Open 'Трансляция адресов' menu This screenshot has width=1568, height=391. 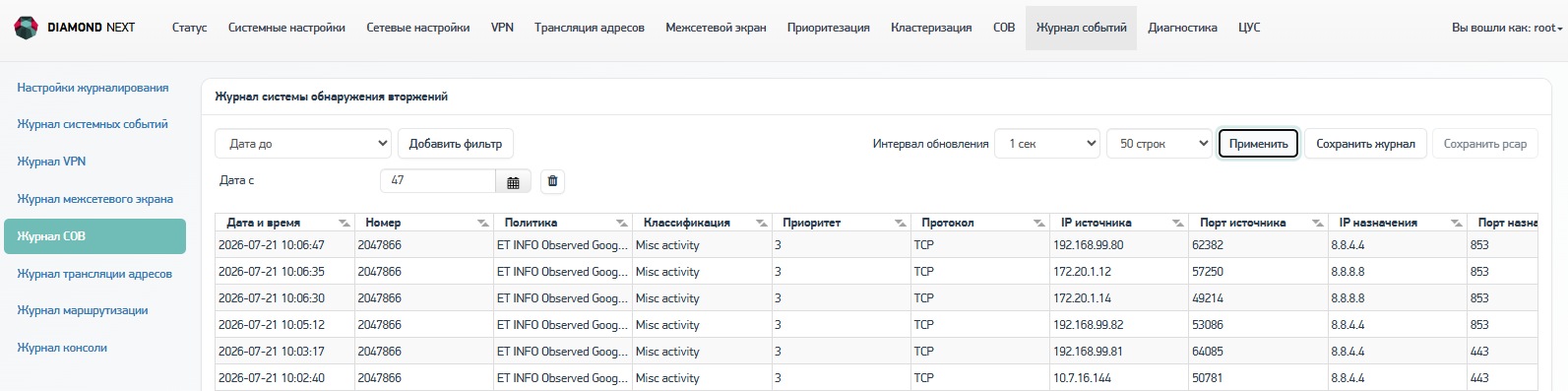(x=590, y=28)
